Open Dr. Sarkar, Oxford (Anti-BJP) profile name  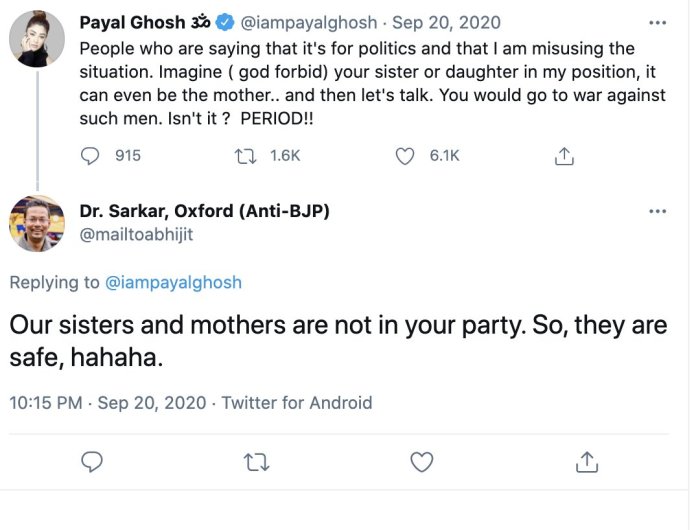point(204,211)
